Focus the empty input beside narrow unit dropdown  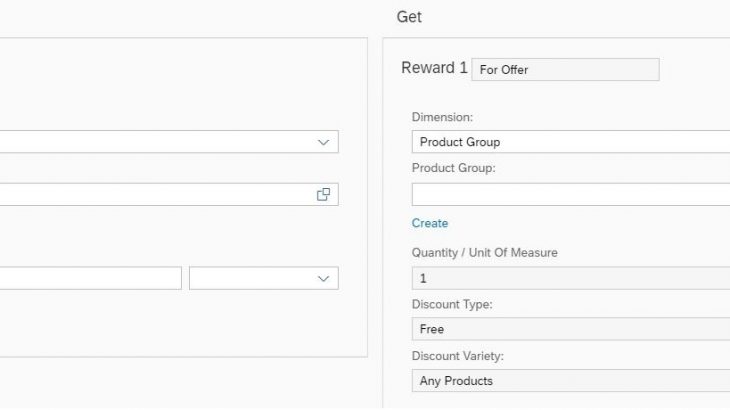pos(90,278)
